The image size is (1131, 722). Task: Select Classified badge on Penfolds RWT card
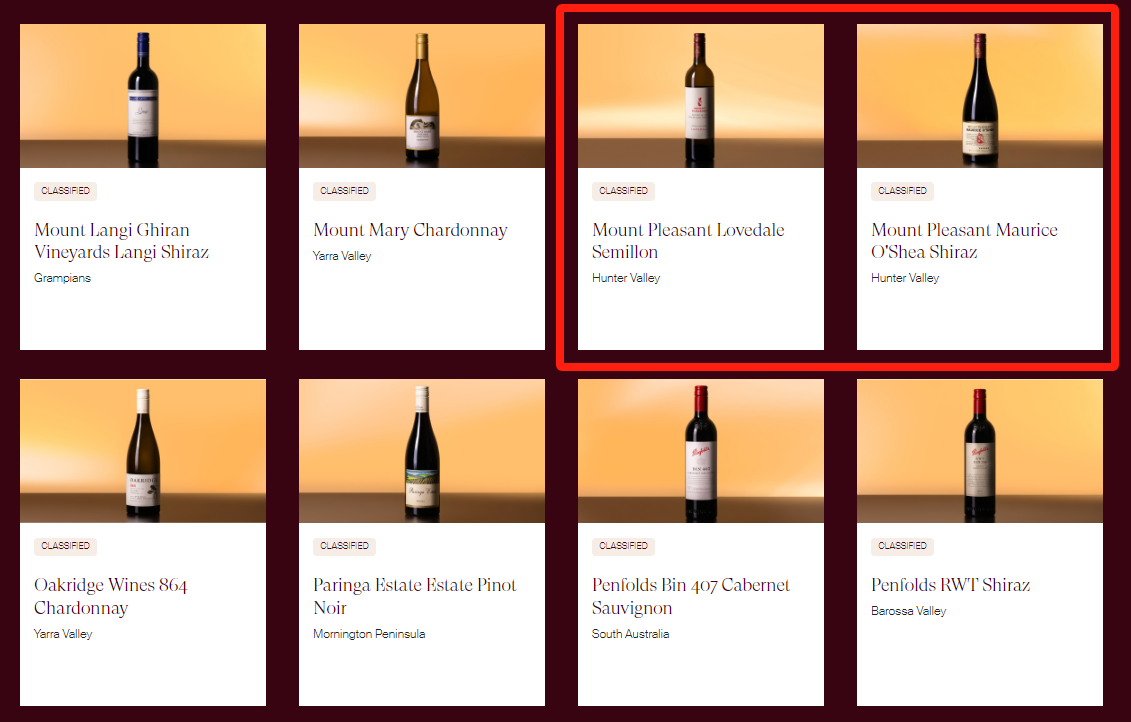coord(902,546)
